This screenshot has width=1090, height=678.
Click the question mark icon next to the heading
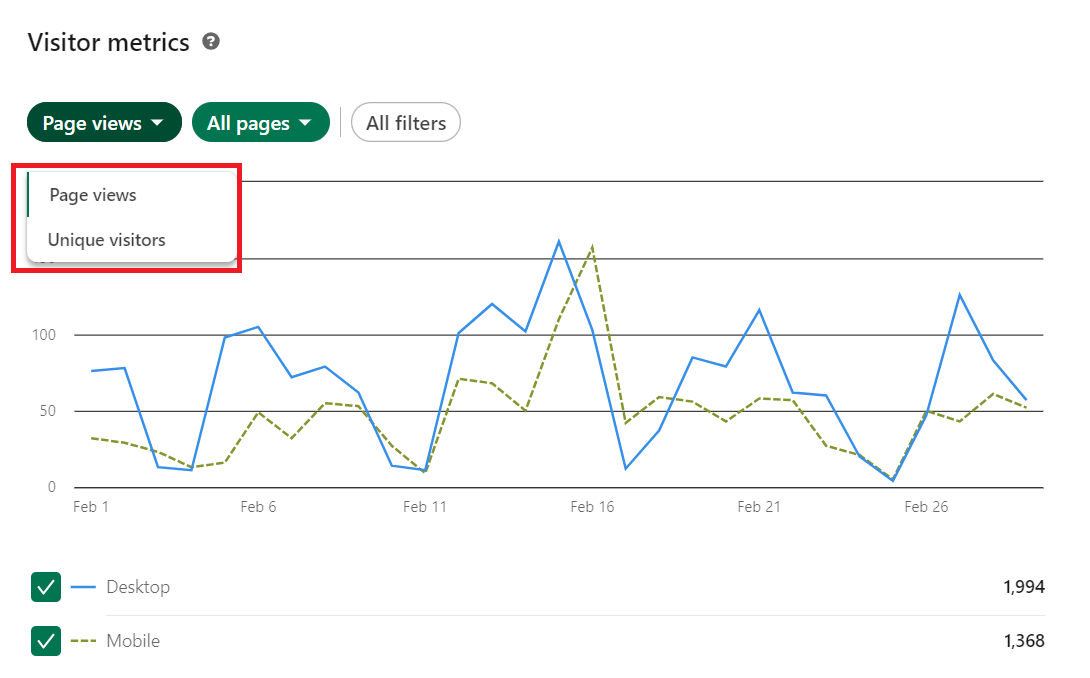pyautogui.click(x=210, y=42)
